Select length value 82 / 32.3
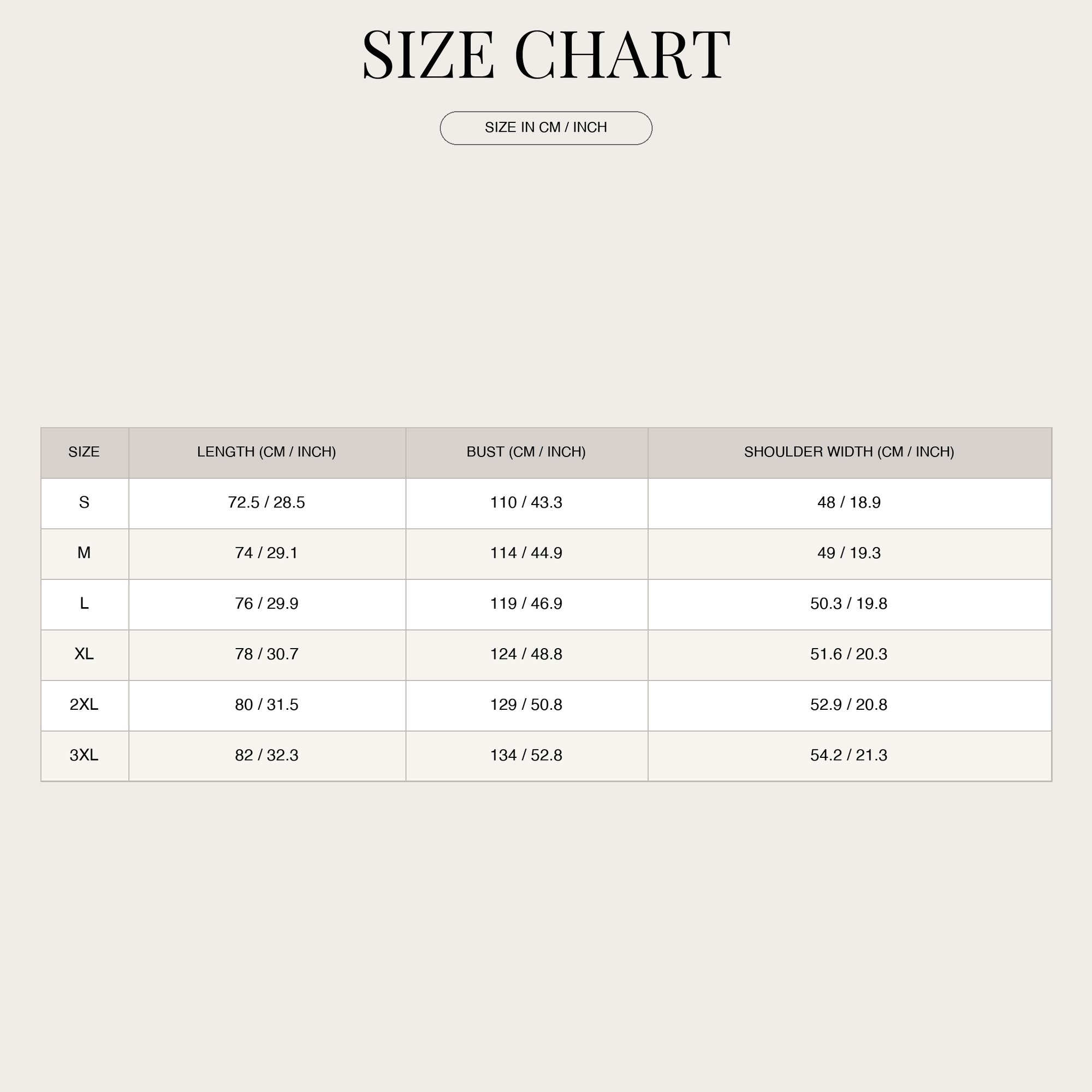Image resolution: width=1092 pixels, height=1092 pixels. pyautogui.click(x=266, y=755)
